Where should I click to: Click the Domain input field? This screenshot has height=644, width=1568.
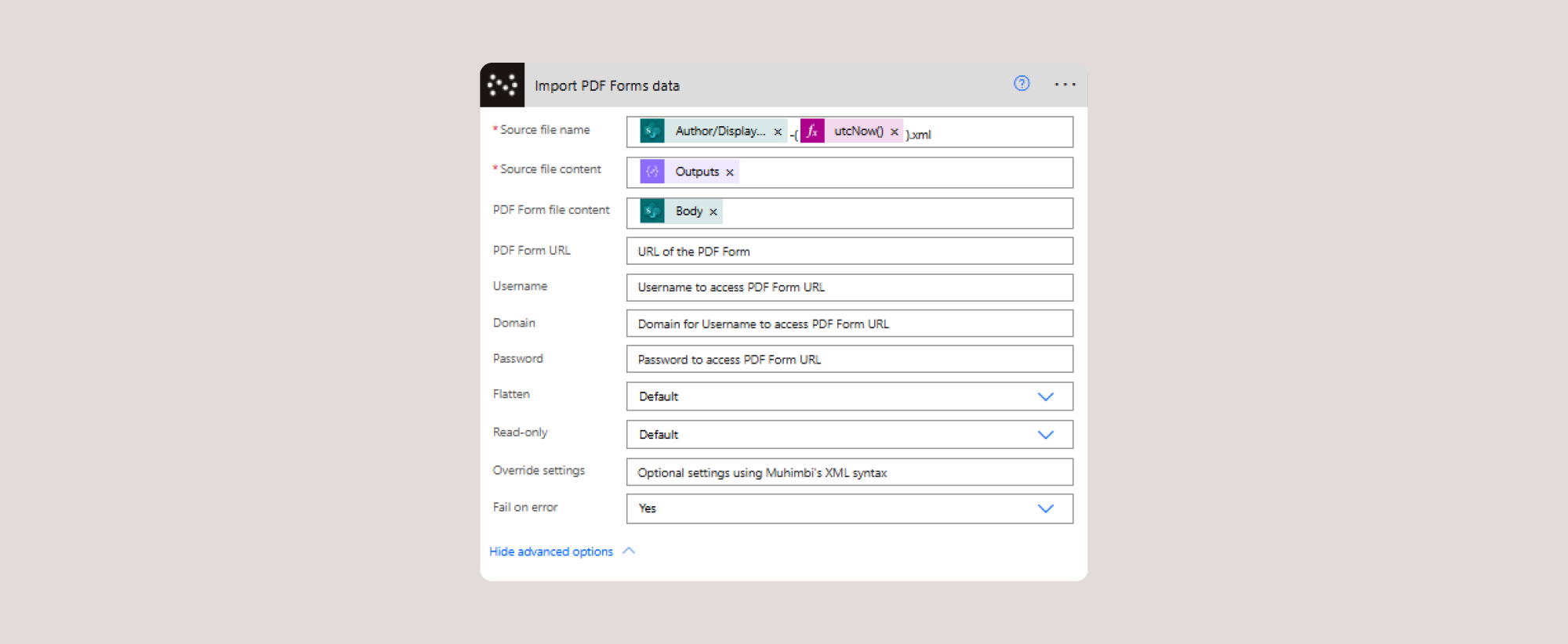[849, 324]
